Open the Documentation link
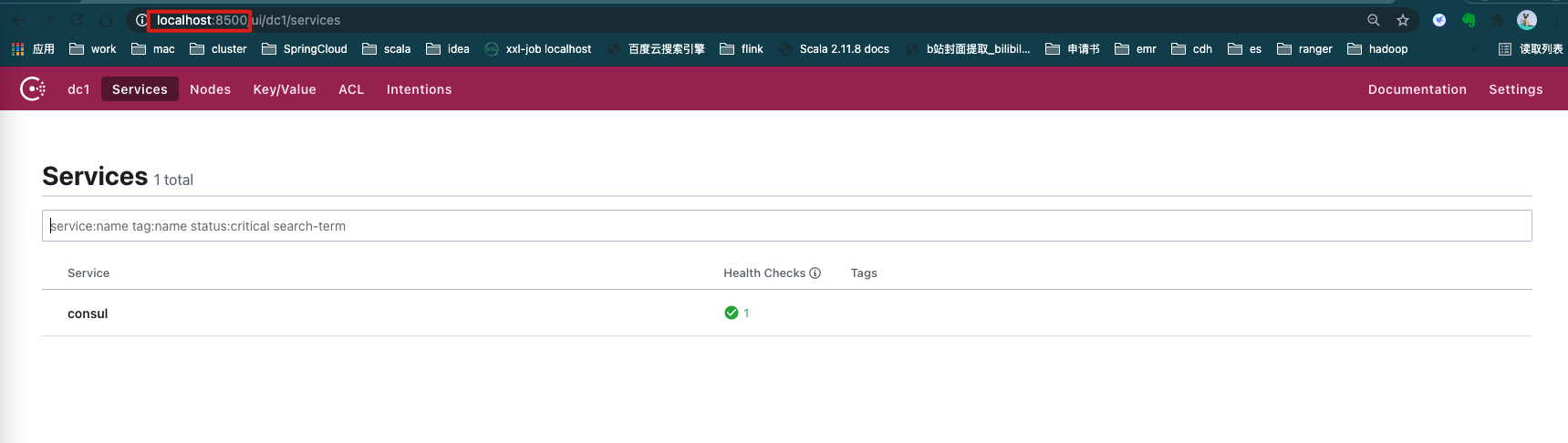The width and height of the screenshot is (1568, 443). (1417, 89)
